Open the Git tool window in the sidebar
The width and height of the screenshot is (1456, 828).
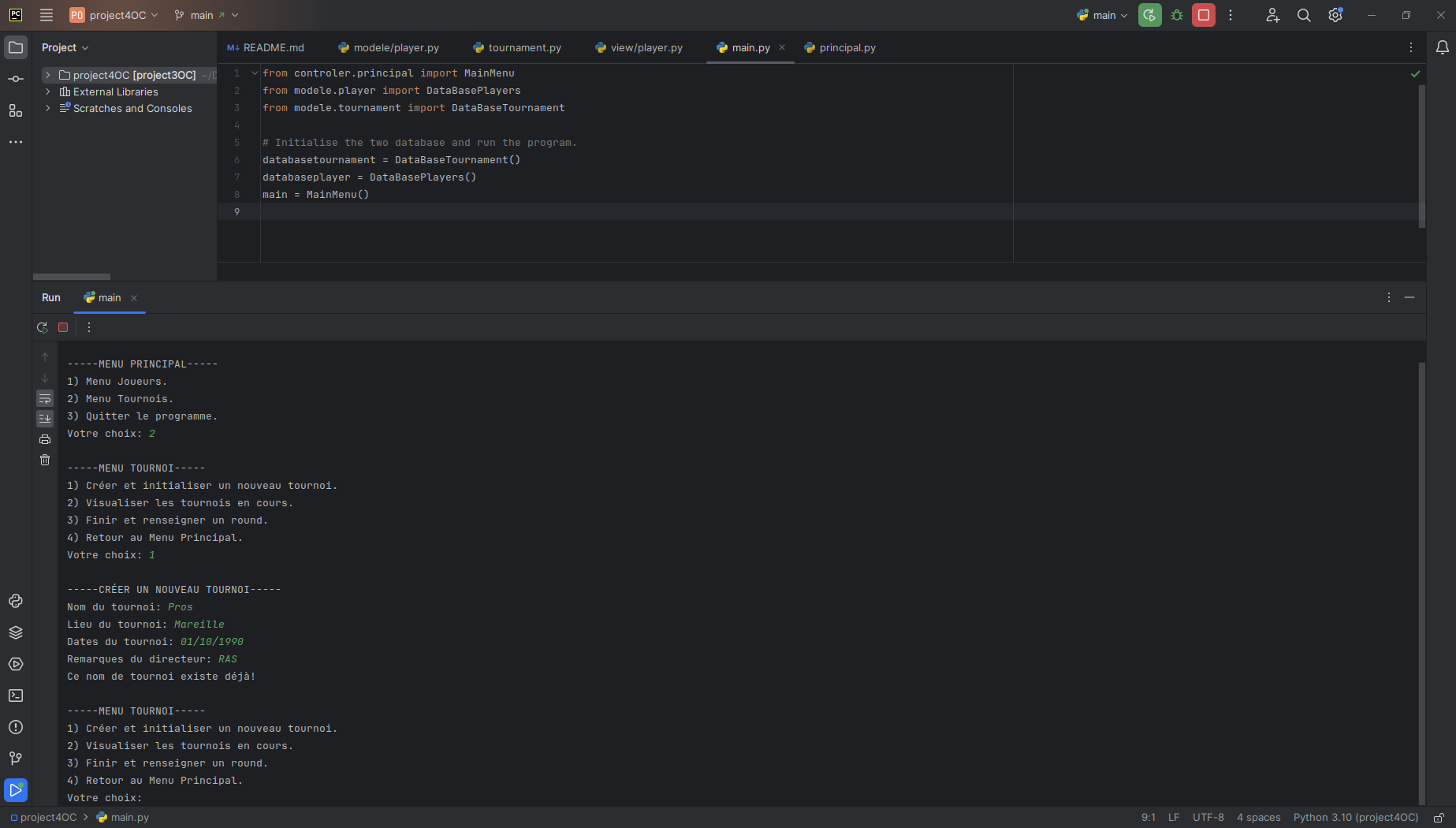coord(16,759)
